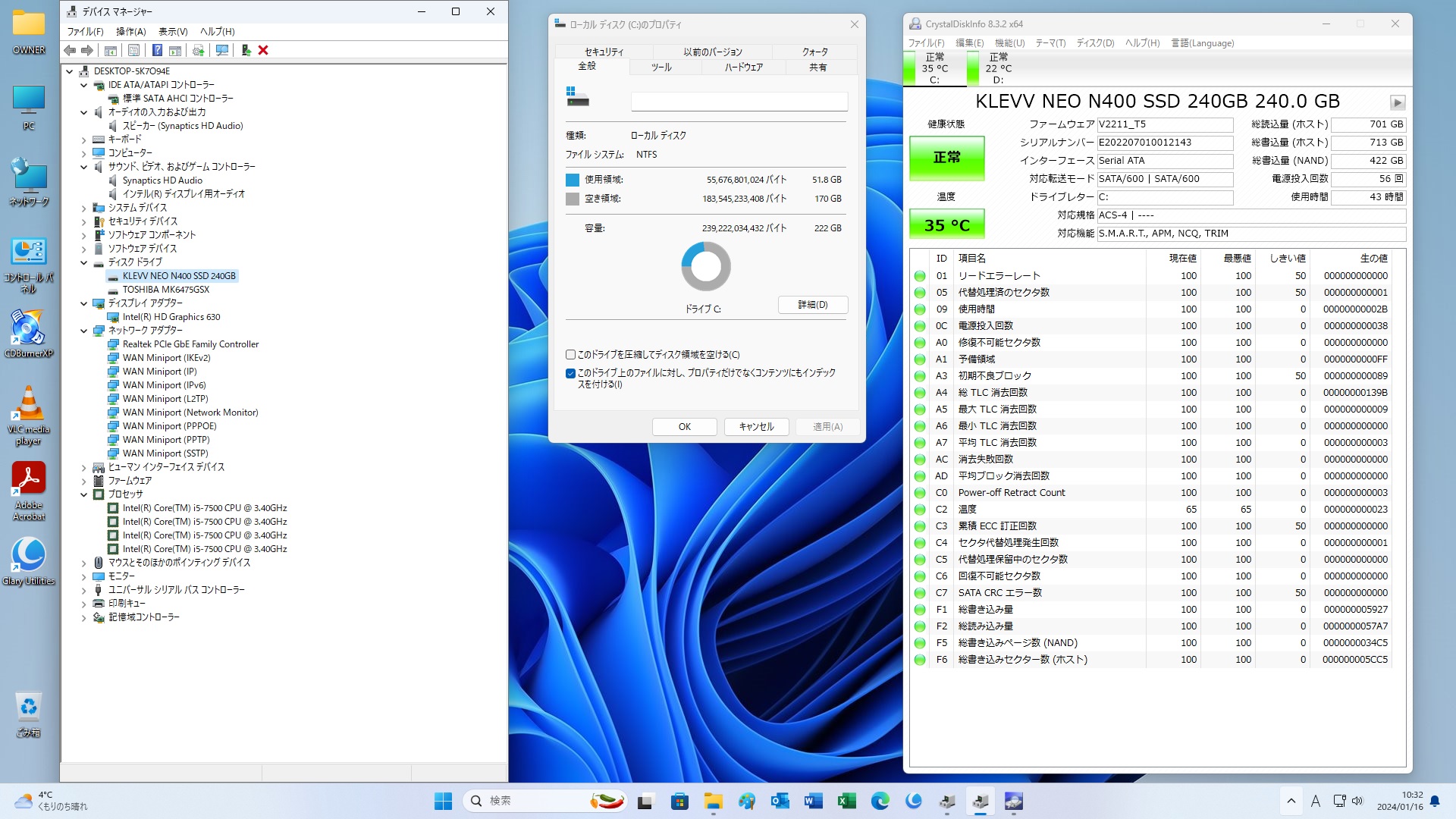Click the green 正常 health status box

[946, 158]
